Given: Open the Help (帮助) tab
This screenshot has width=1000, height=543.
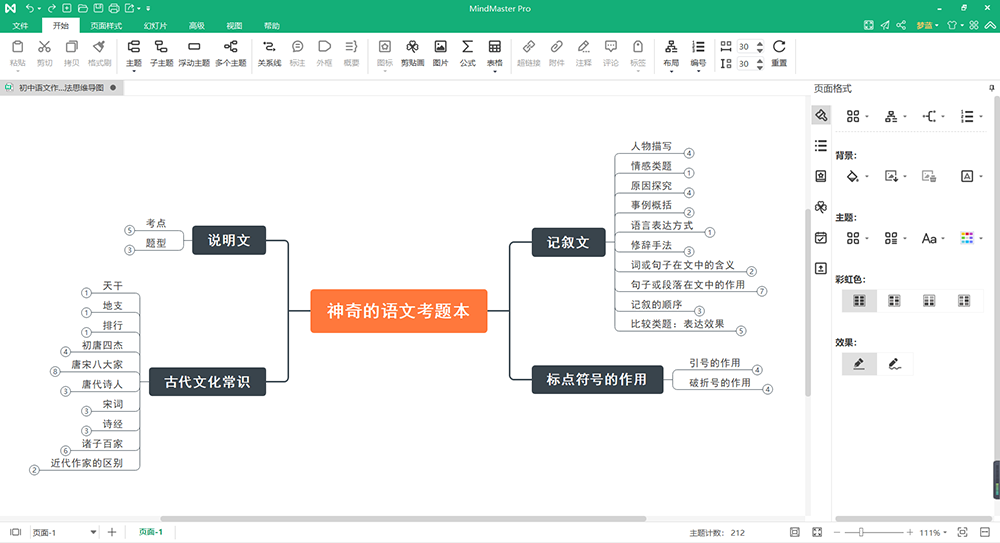Looking at the screenshot, I should pos(272,26).
